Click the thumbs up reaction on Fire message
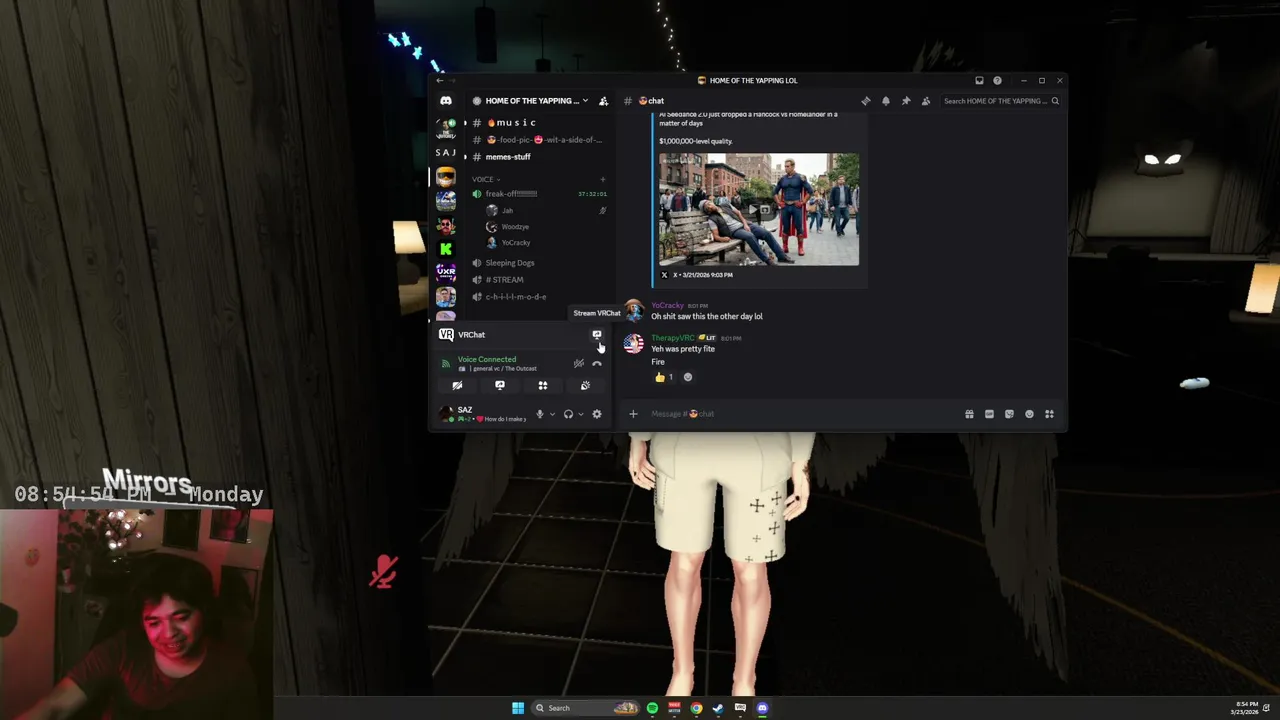 [x=664, y=377]
